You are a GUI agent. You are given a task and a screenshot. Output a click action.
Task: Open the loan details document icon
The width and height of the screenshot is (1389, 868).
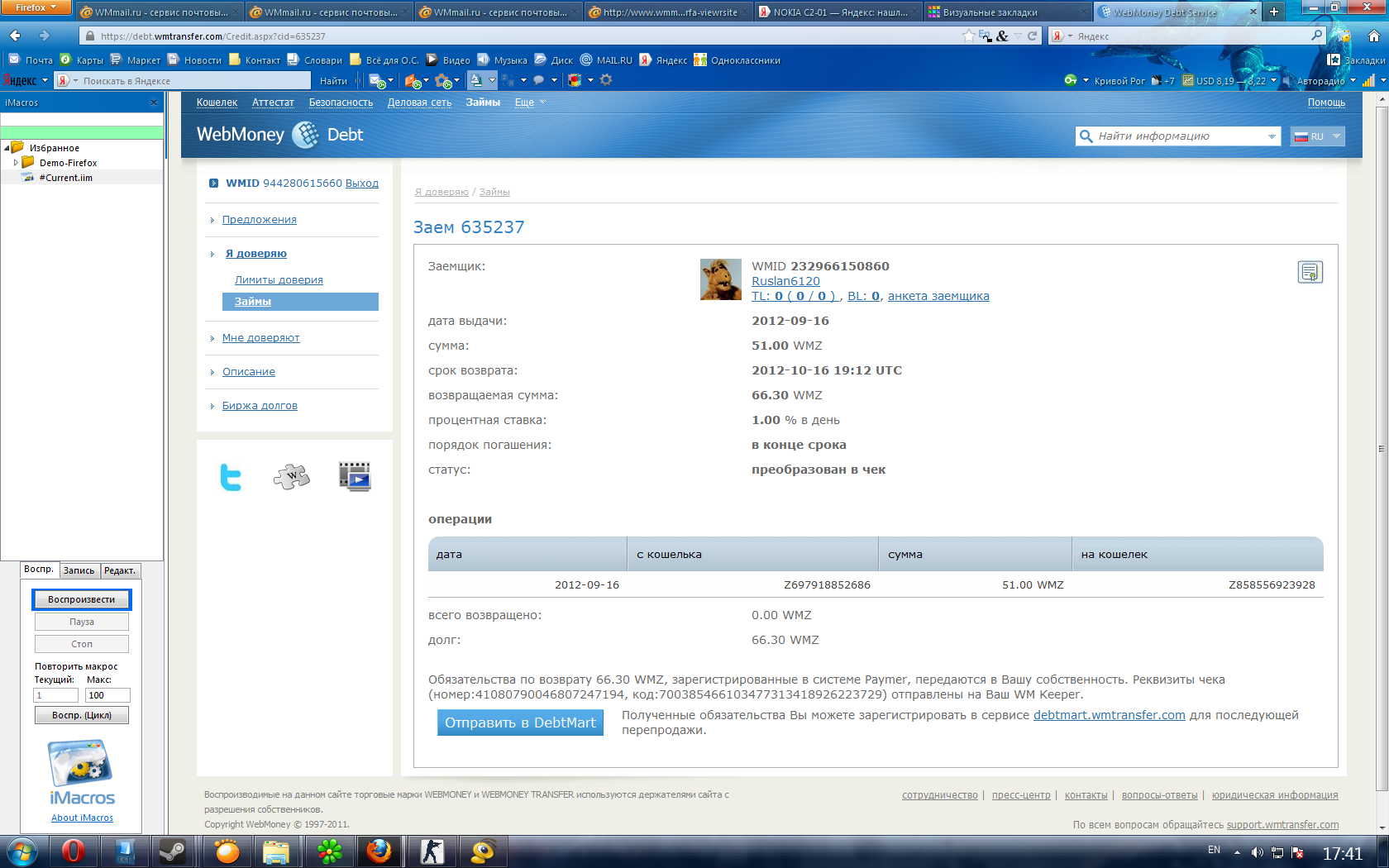pos(1310,272)
